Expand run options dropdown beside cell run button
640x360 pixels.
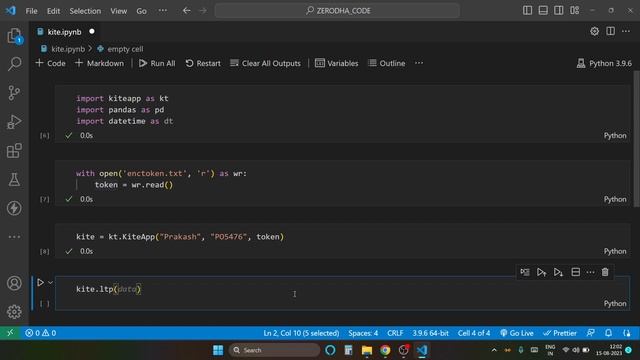coord(50,282)
